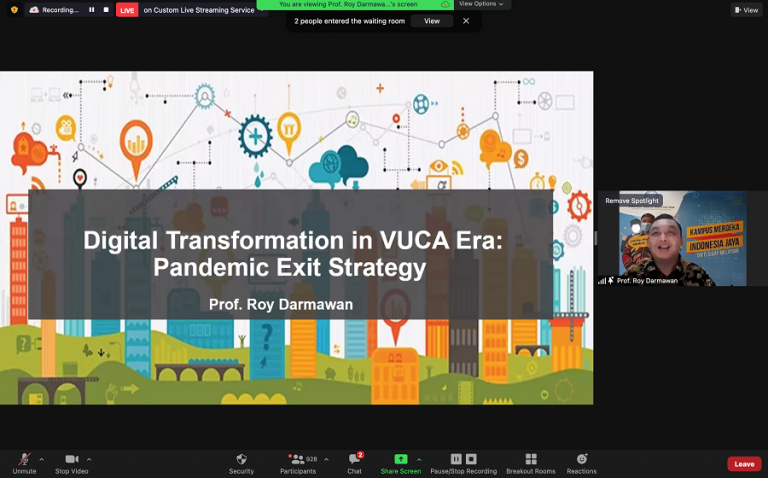Open the View Options dropdown
The width and height of the screenshot is (768, 478).
pyautogui.click(x=481, y=4)
